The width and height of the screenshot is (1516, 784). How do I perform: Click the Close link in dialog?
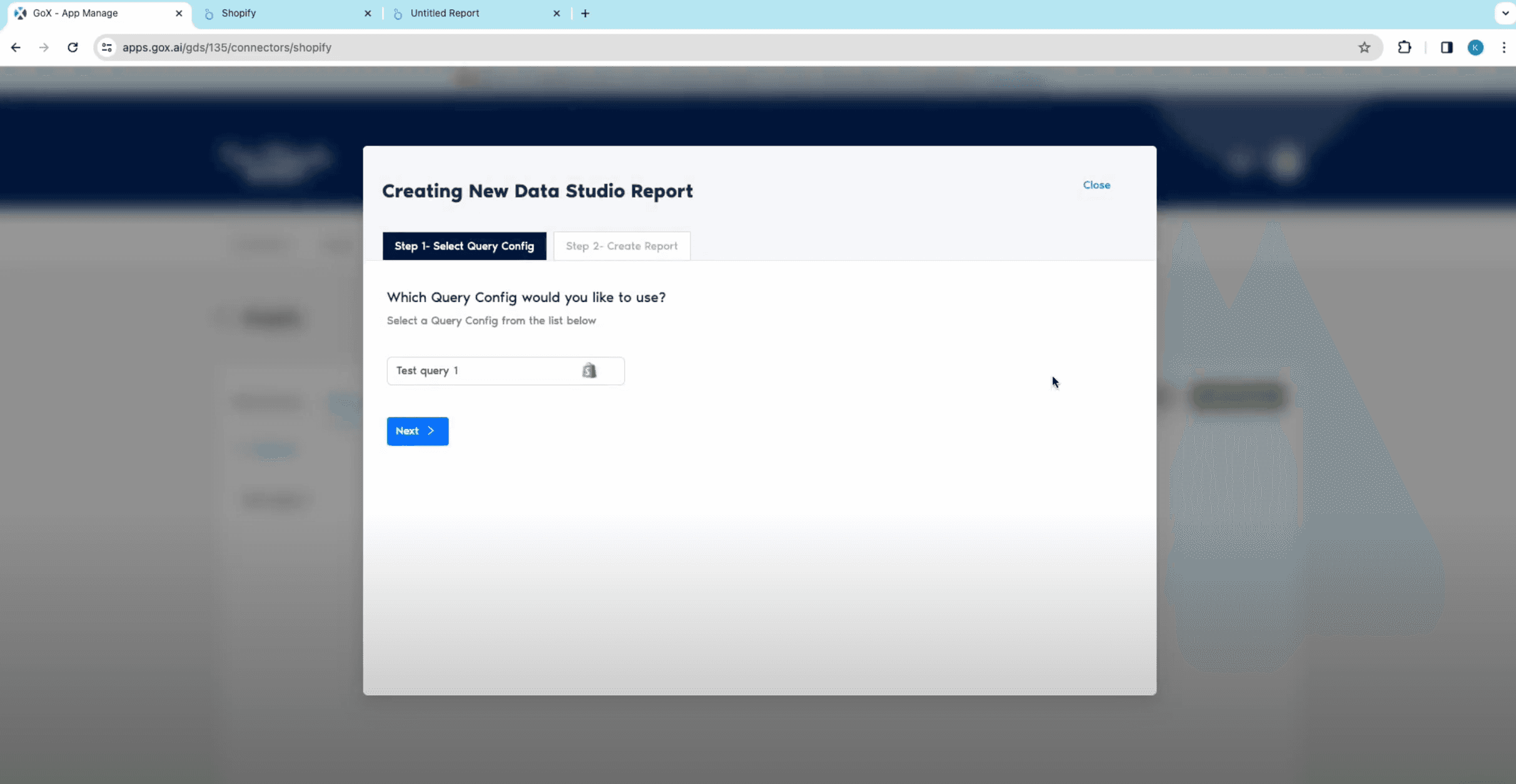coord(1096,185)
